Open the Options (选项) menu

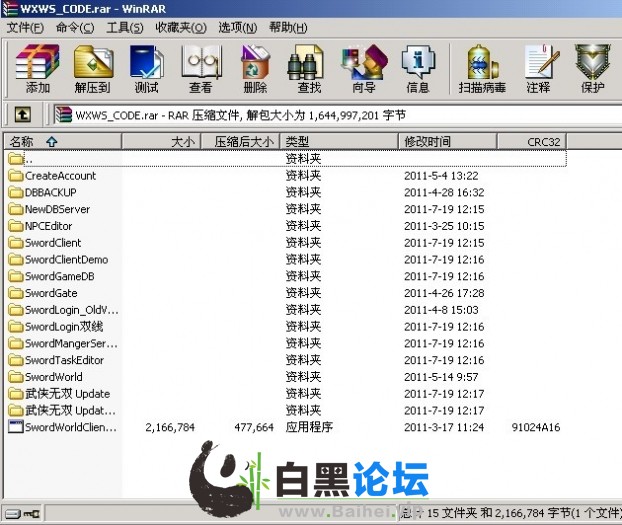point(238,28)
